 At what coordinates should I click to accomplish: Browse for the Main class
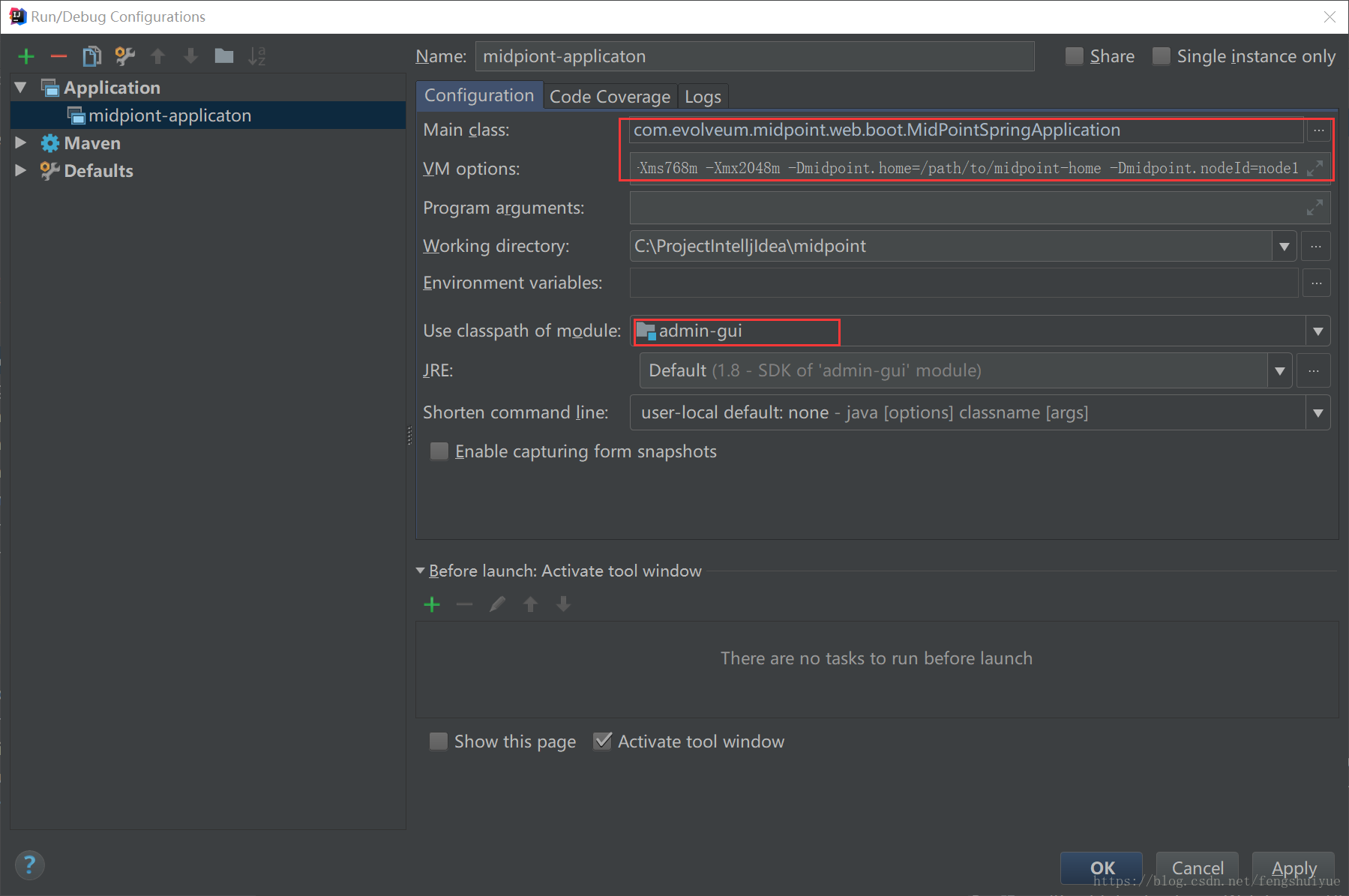(x=1319, y=130)
